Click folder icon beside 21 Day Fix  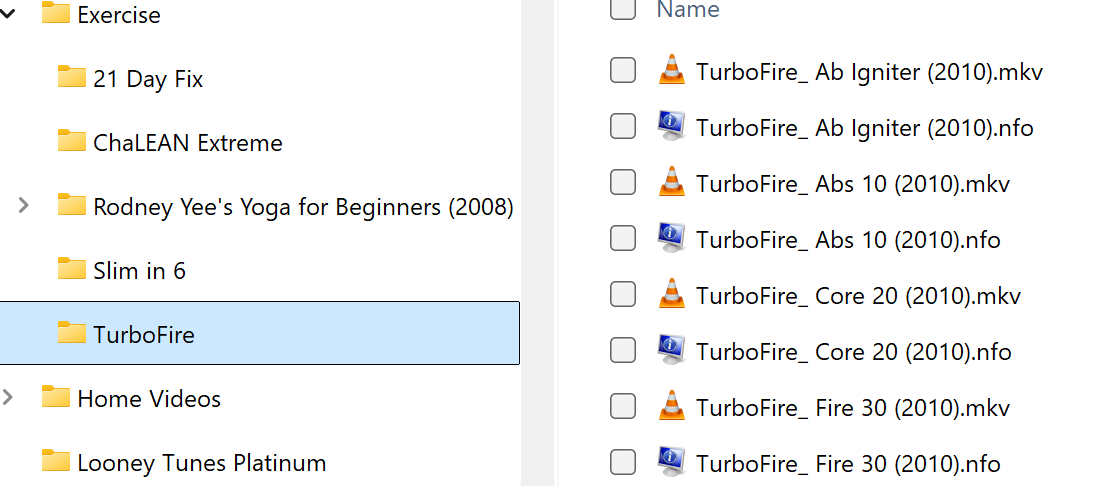[71, 78]
